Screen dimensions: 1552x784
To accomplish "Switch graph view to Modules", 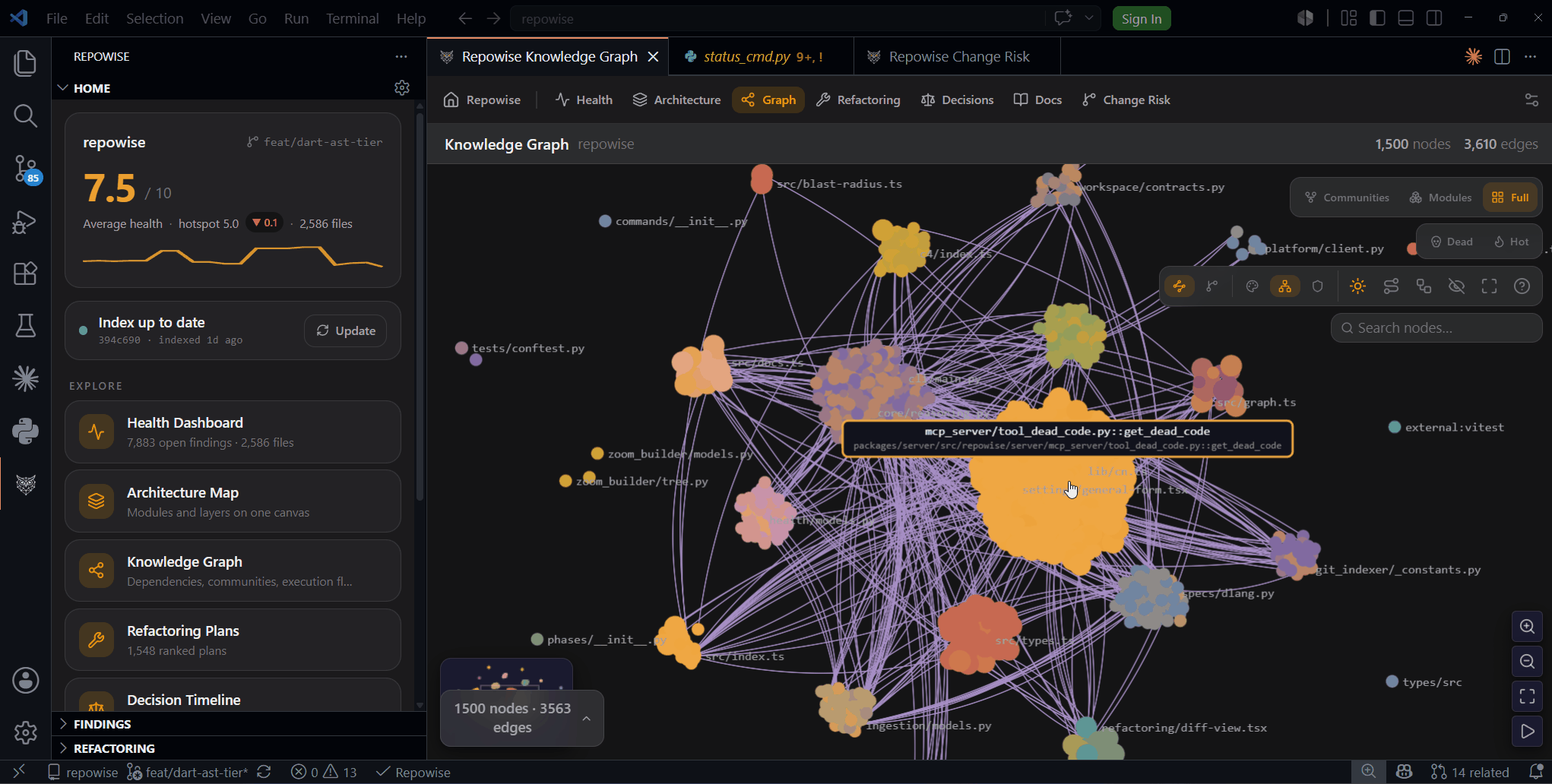I will (1440, 198).
